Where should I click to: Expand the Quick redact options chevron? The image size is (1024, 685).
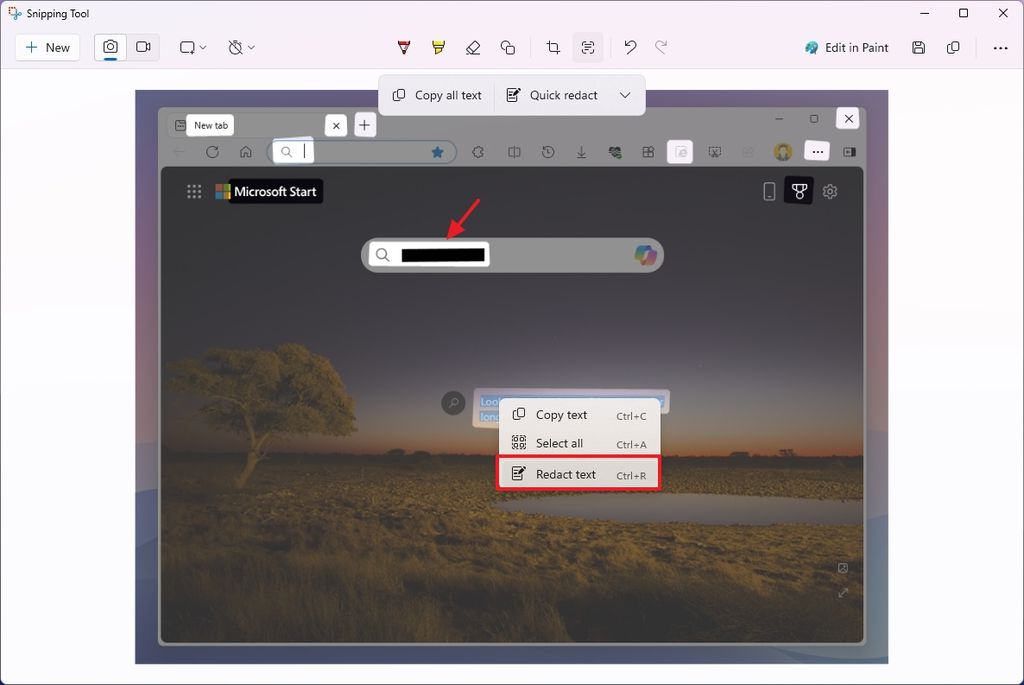[x=625, y=95]
